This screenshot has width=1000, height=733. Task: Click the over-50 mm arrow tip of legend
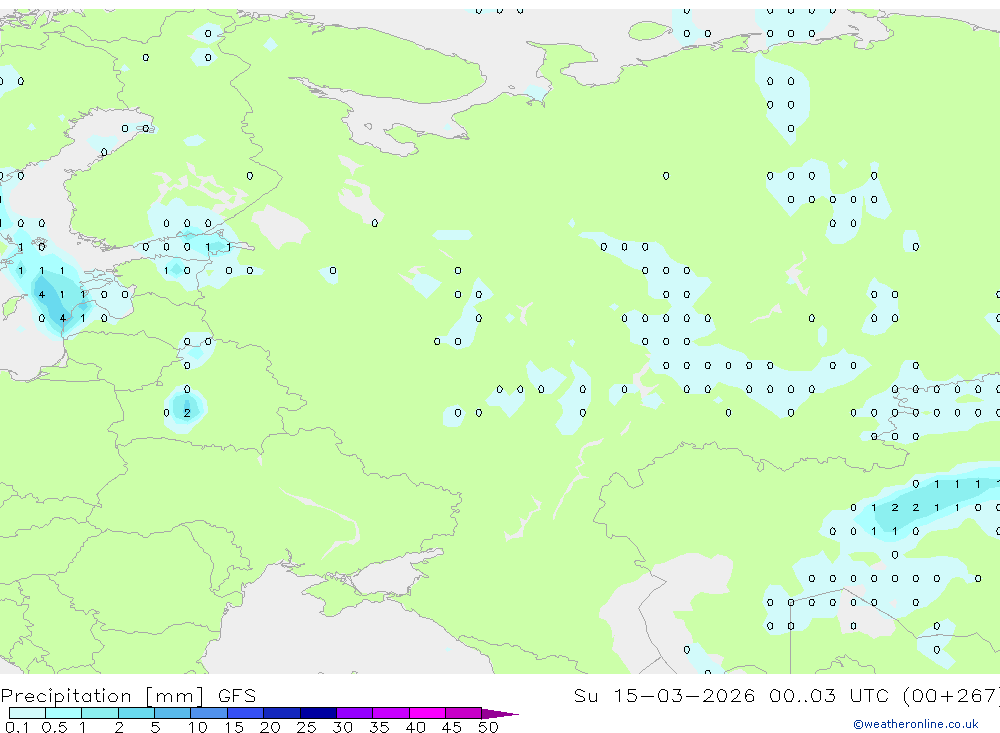(499, 713)
